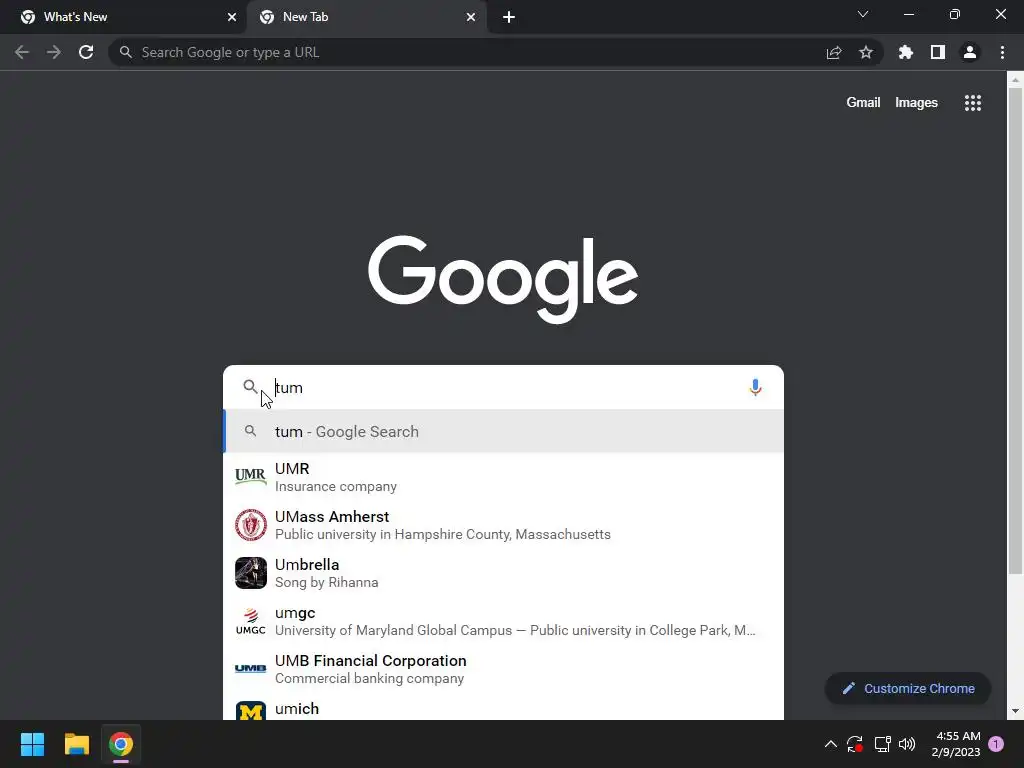The image size is (1024, 768).
Task: Click the Umbrella album art thumbnail
Action: click(x=251, y=573)
